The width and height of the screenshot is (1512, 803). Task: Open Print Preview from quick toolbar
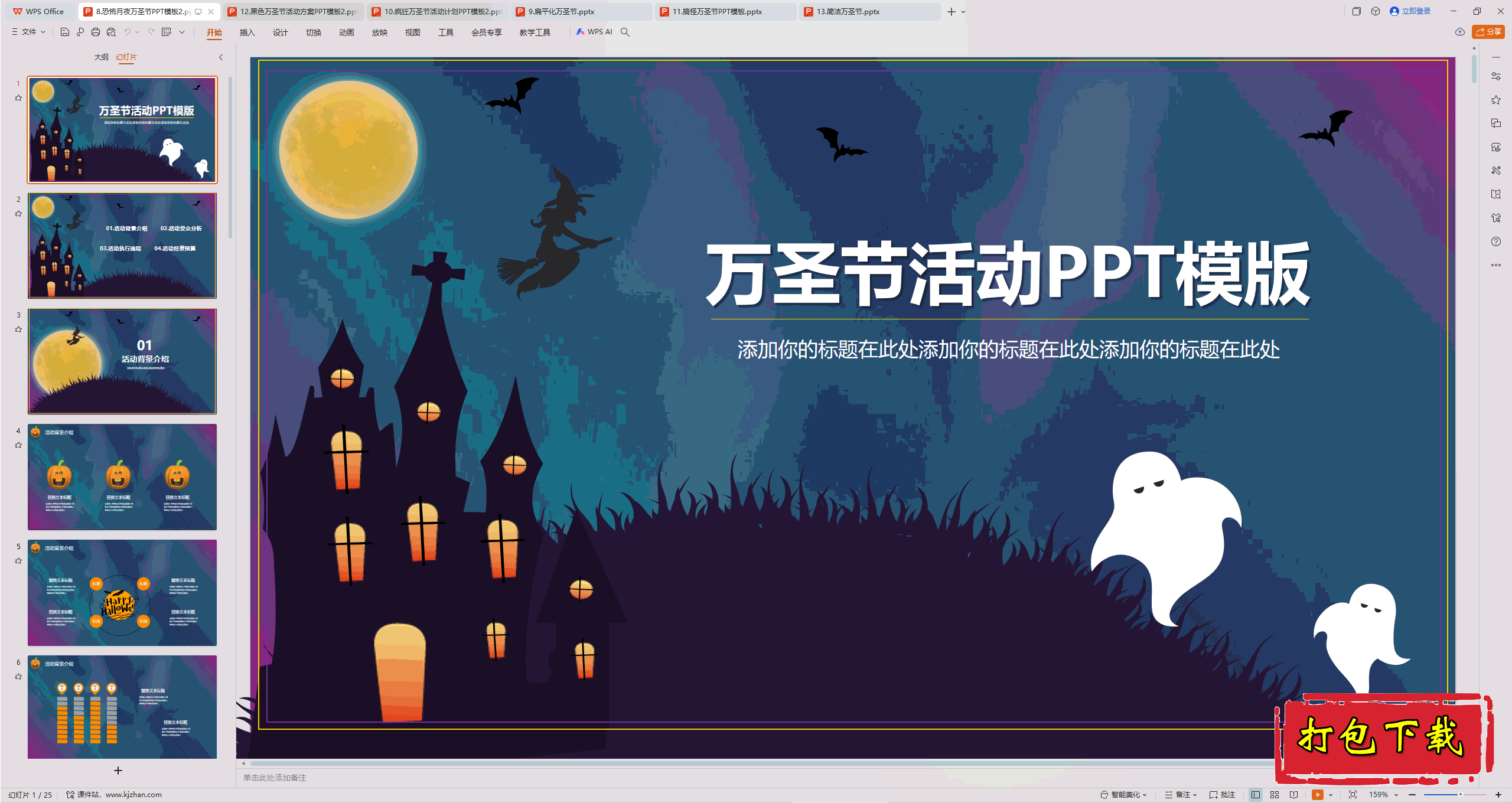point(111,32)
